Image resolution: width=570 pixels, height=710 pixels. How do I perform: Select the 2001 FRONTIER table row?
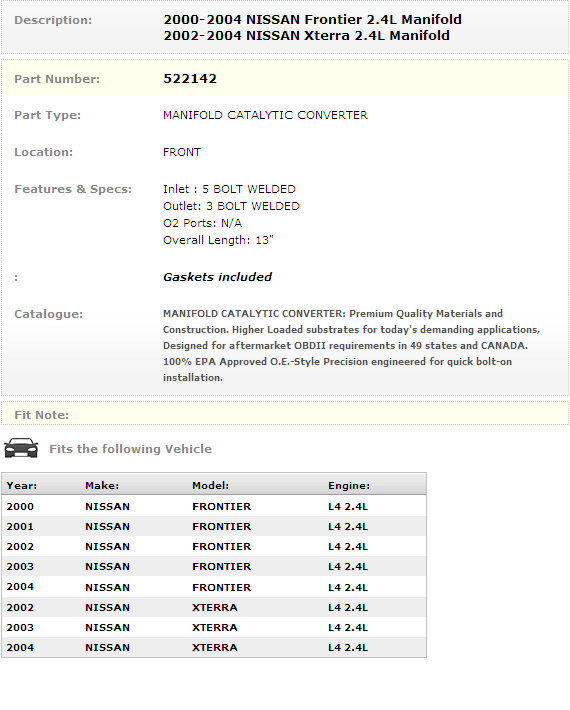point(214,526)
